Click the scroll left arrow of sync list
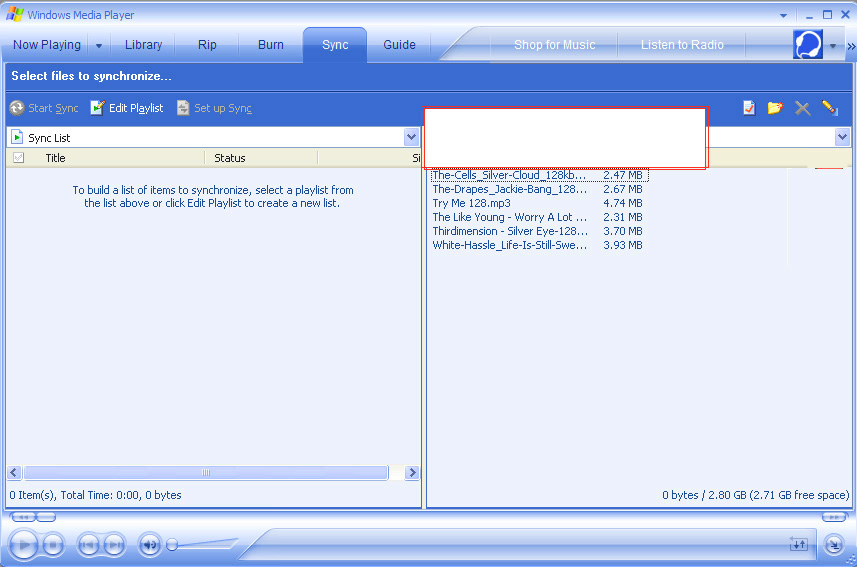 point(14,472)
